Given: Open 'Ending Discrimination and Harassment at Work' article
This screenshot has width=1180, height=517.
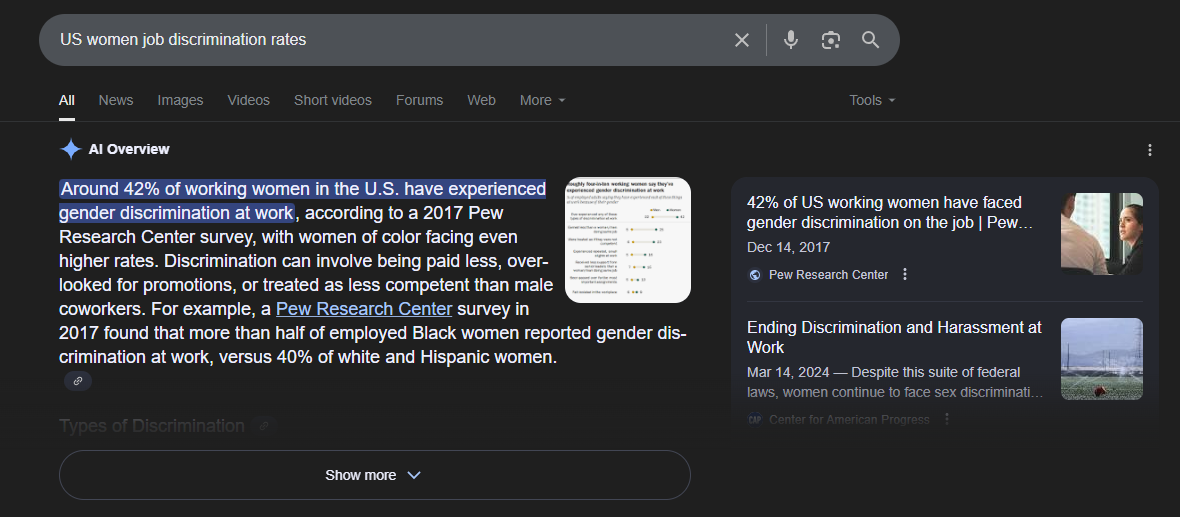Looking at the screenshot, I should 894,337.
